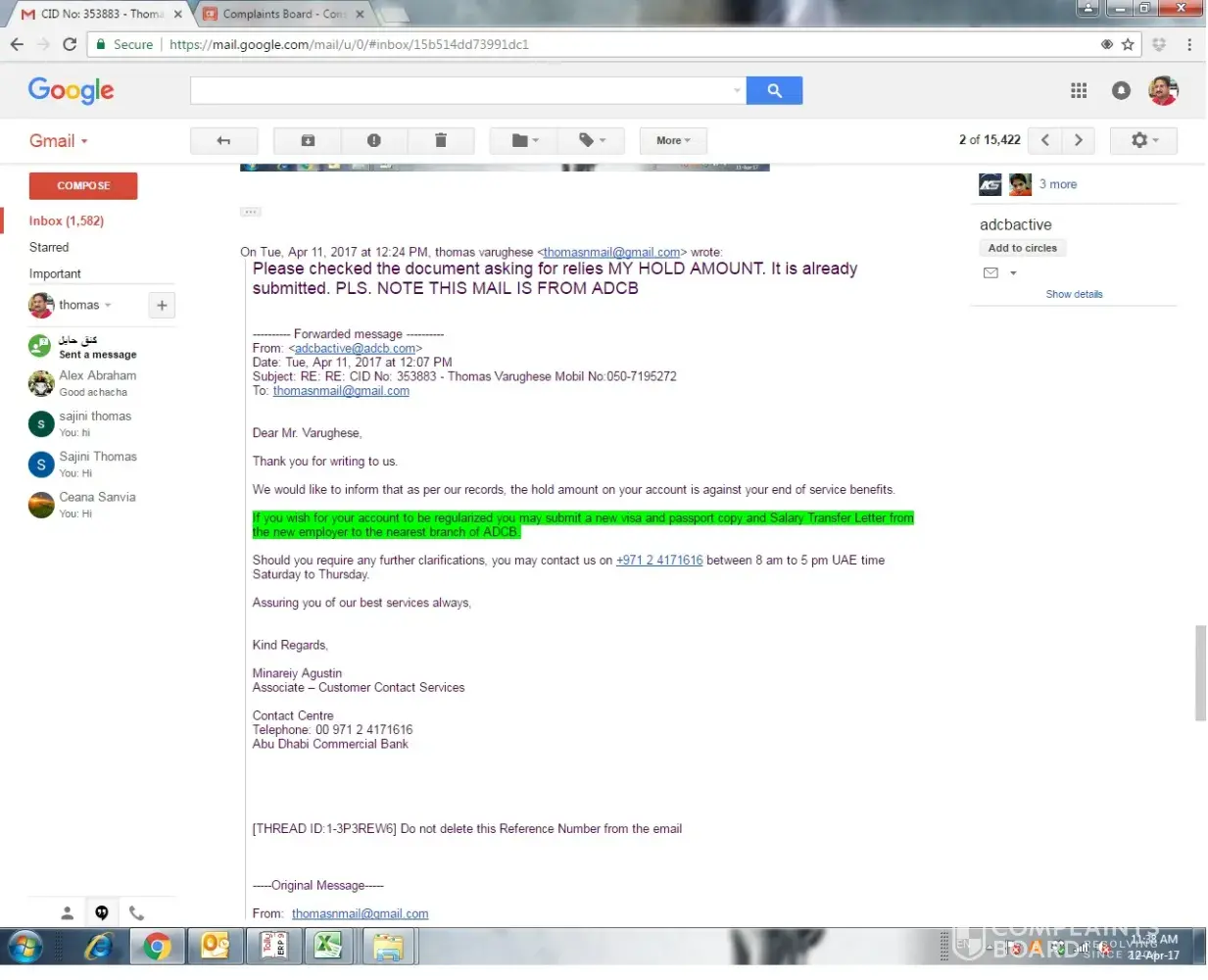Open the search options dropdown arrow

(x=737, y=90)
